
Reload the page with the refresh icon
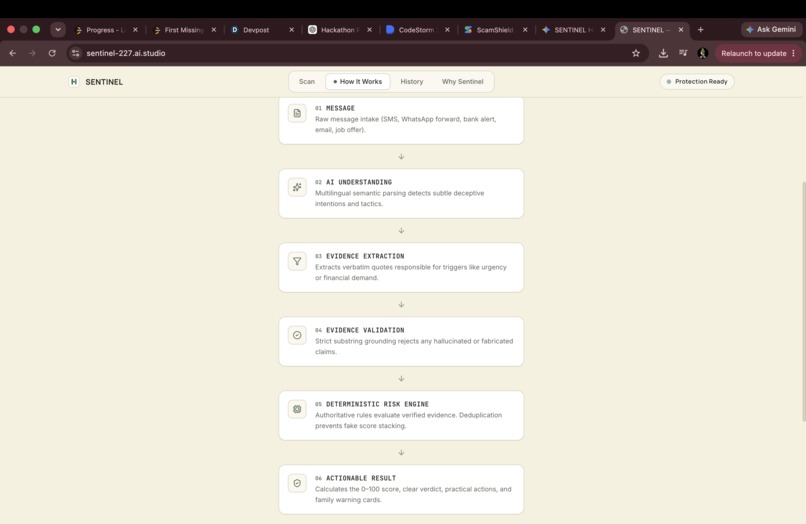coord(52,53)
